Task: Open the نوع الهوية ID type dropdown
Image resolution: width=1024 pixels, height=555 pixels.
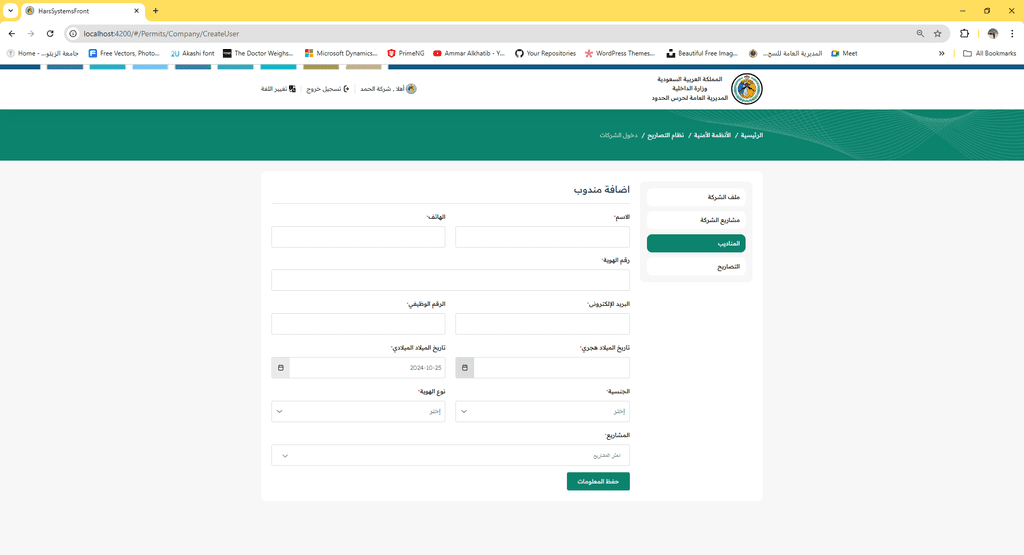Action: click(x=359, y=411)
